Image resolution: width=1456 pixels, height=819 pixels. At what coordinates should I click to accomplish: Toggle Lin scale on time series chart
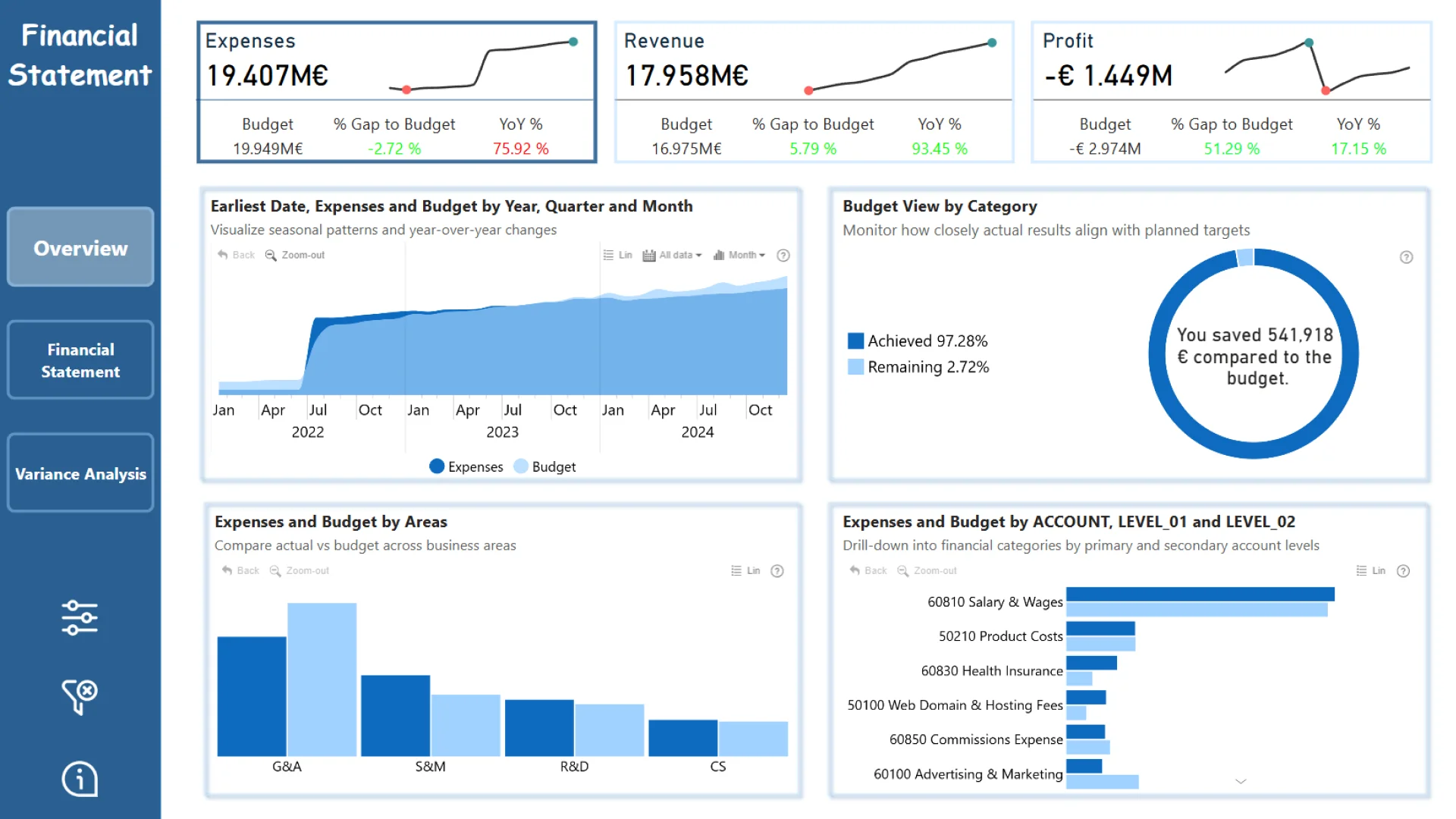pos(617,255)
